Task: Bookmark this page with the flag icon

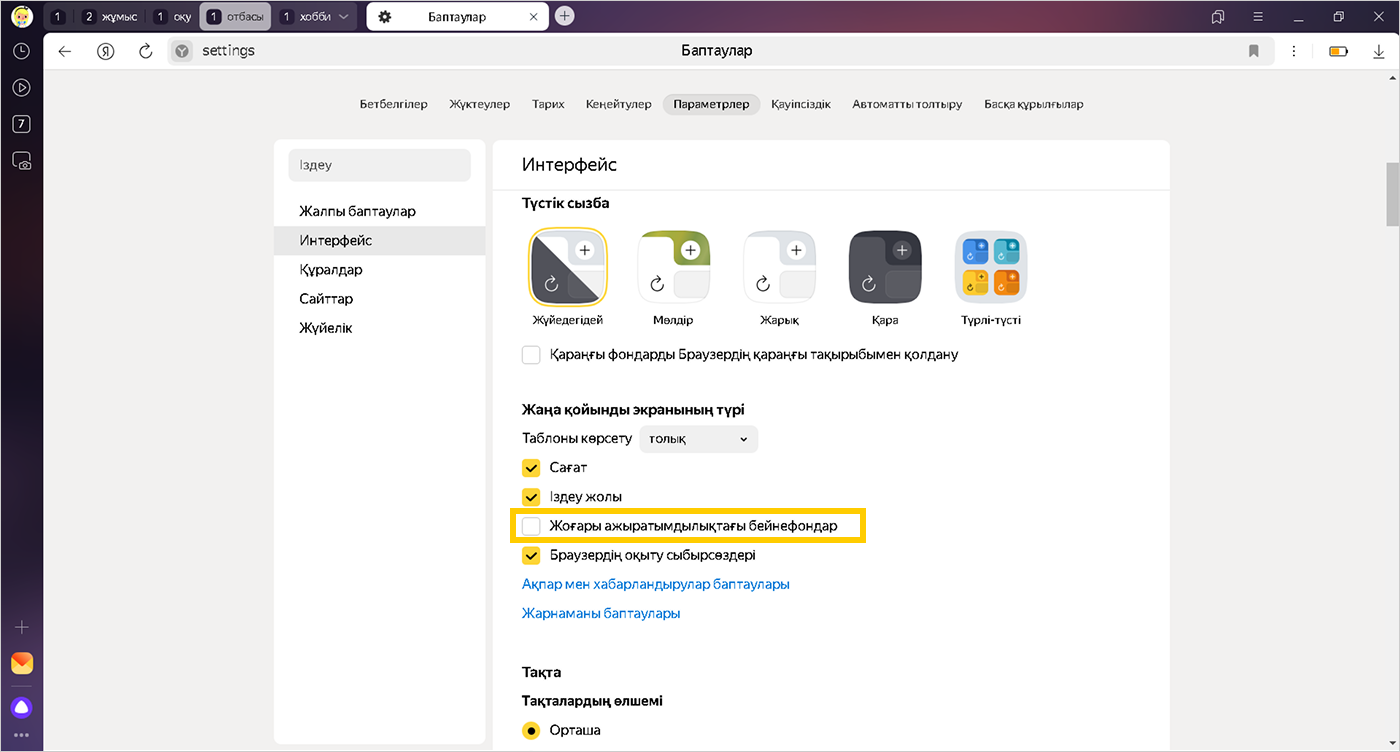Action: coord(1253,51)
